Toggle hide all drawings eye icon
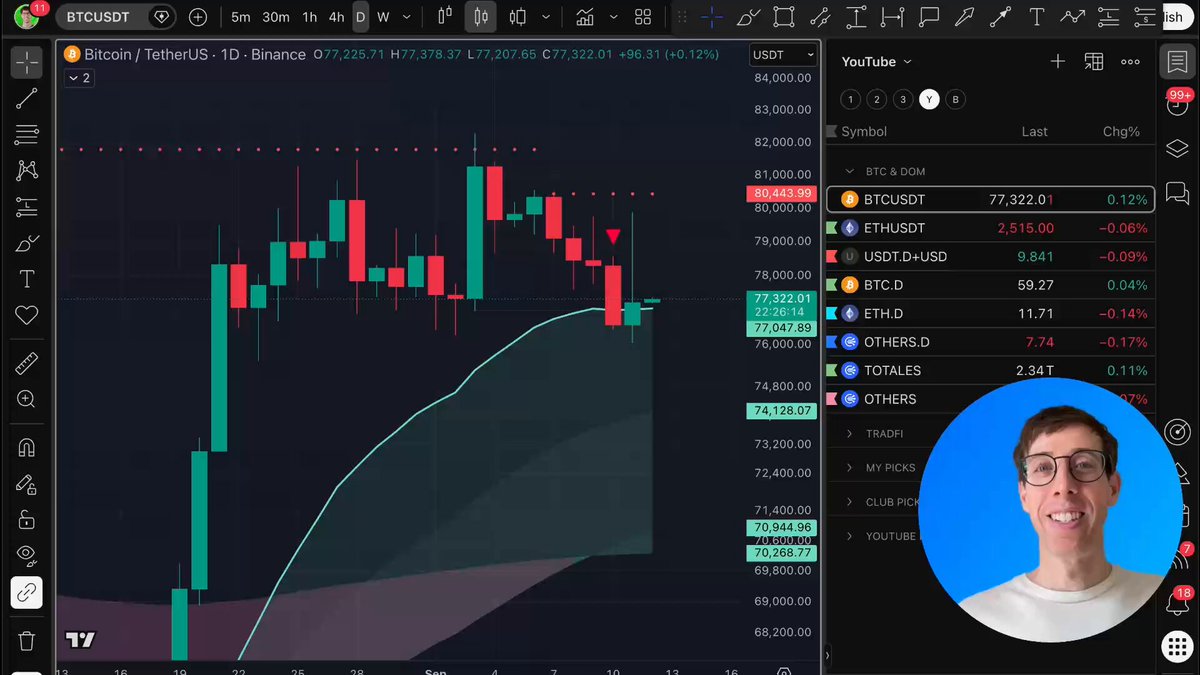The width and height of the screenshot is (1200, 675). click(27, 554)
